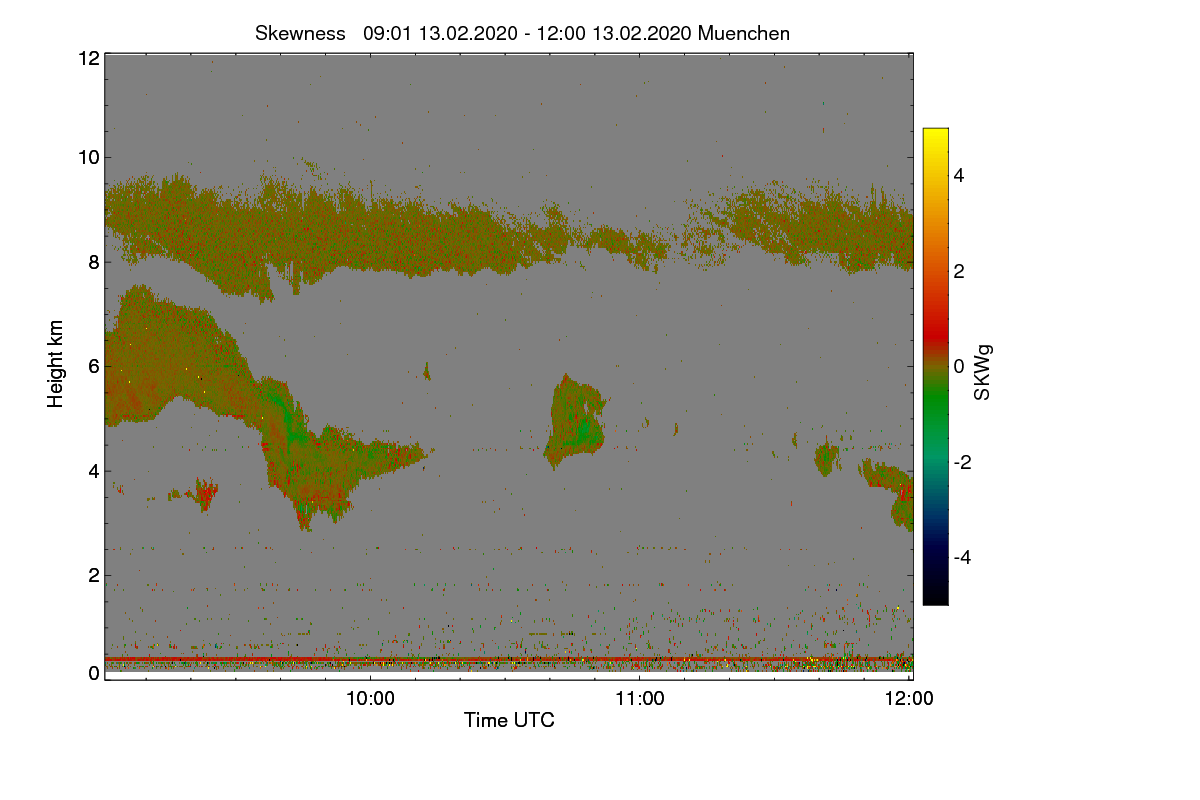This screenshot has height=800, width=1200.
Task: Select the SKWg colorbar label
Action: tap(982, 373)
